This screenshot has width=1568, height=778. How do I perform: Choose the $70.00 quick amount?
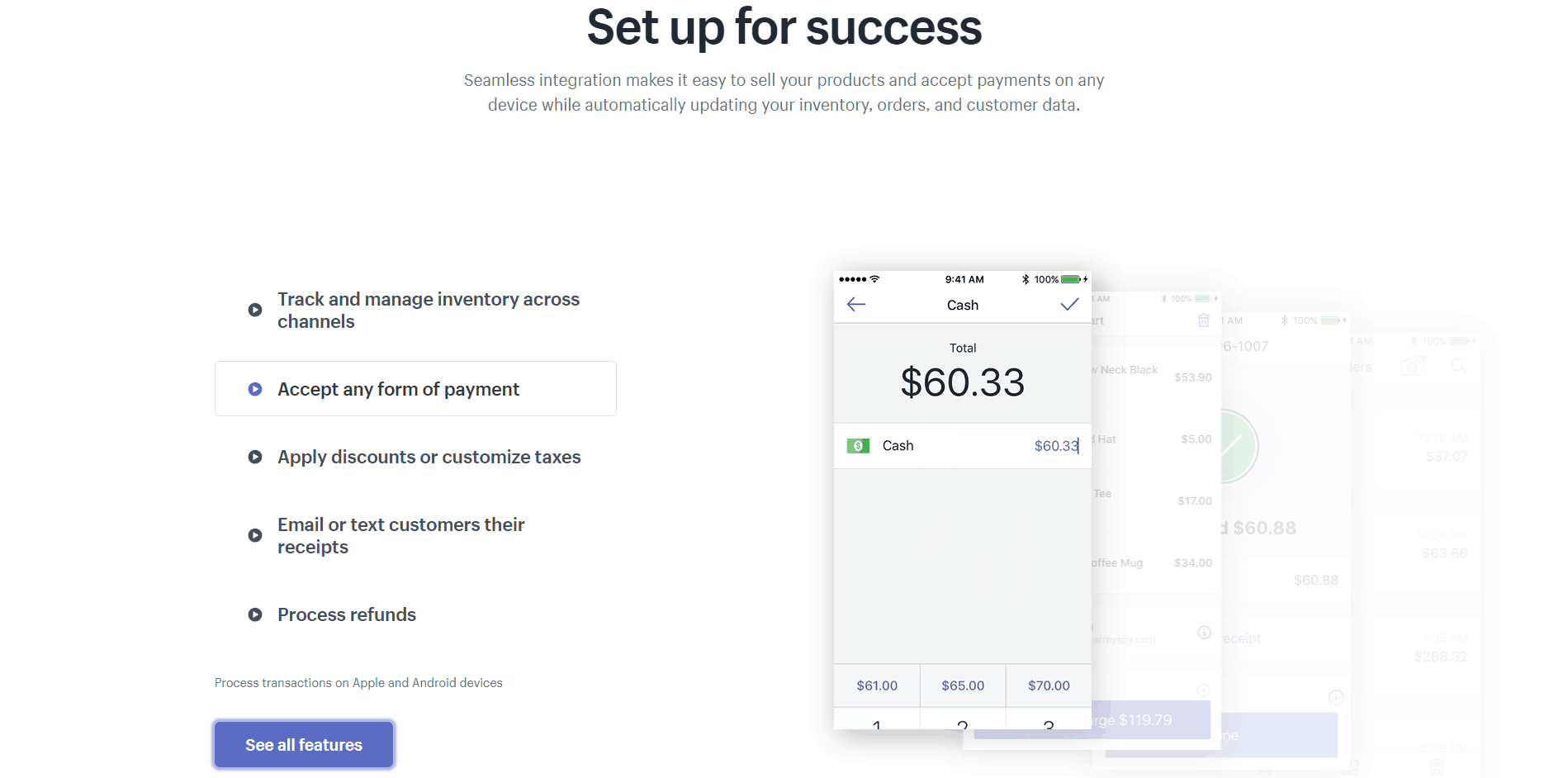click(x=1049, y=685)
